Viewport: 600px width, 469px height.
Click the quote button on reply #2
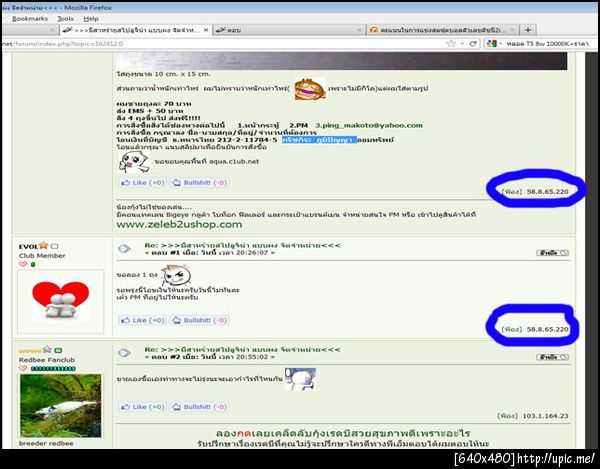pos(552,357)
